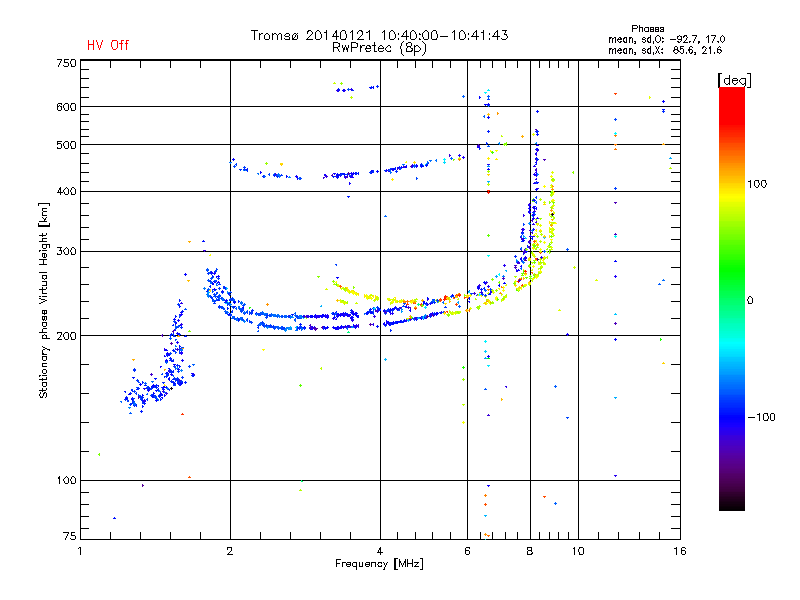Click the colorbar tick label '100'
Viewport: 800px width, 600px height.
[757, 184]
